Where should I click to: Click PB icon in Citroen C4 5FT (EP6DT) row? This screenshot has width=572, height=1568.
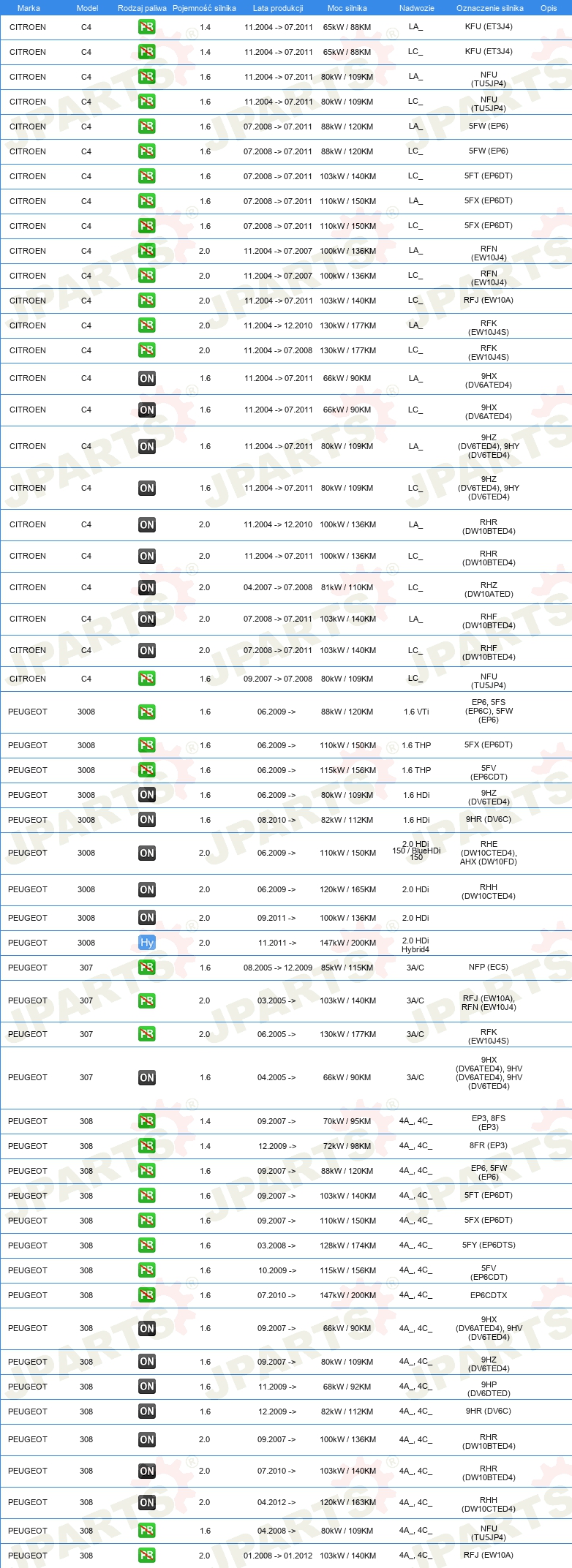pyautogui.click(x=147, y=176)
